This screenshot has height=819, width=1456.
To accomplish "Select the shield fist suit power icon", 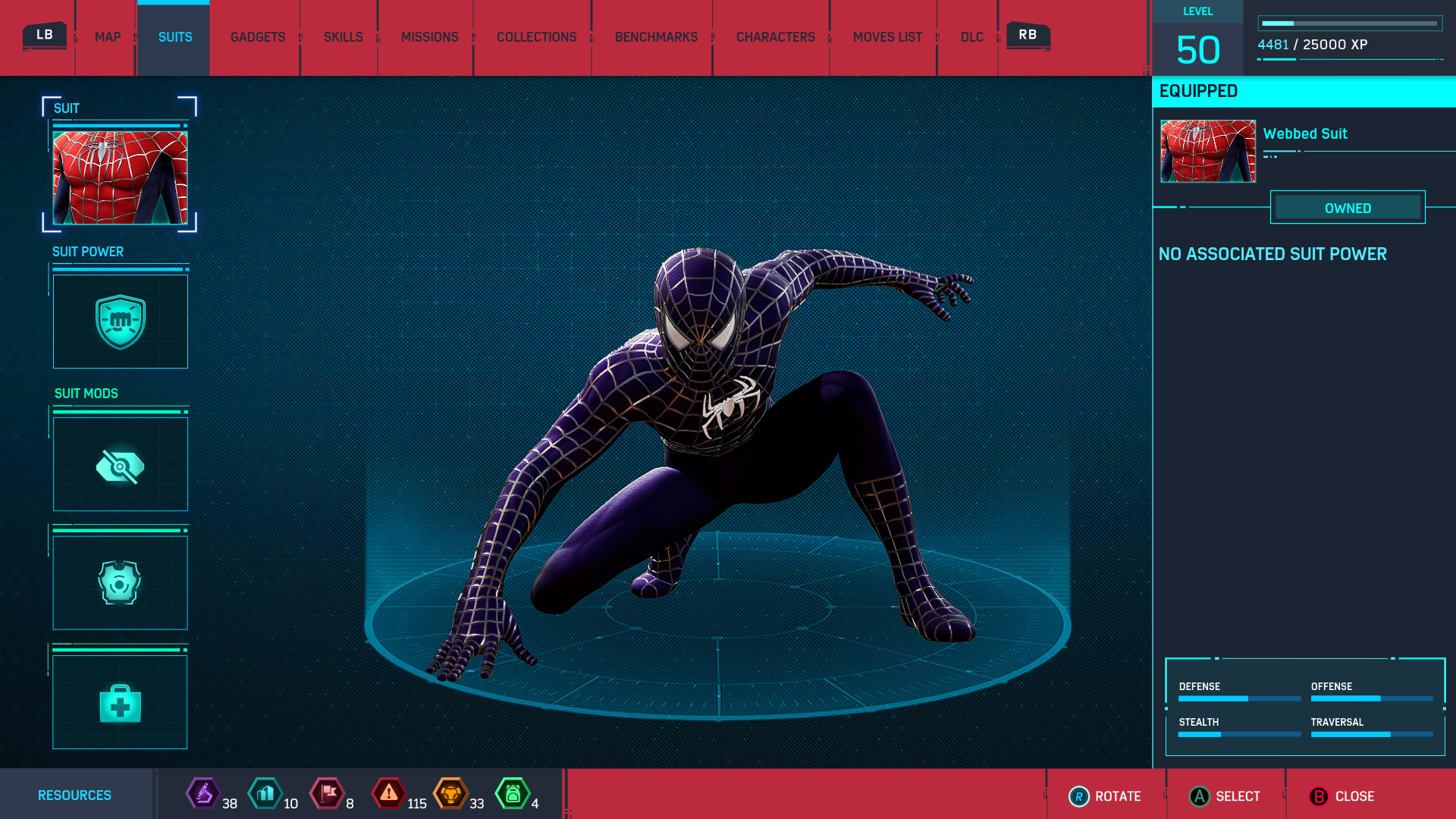I will pos(121,322).
